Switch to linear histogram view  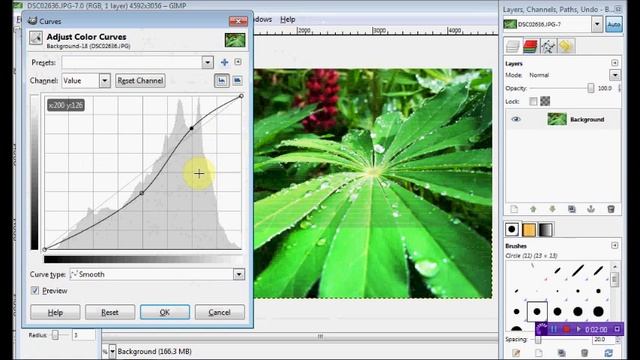(222, 80)
